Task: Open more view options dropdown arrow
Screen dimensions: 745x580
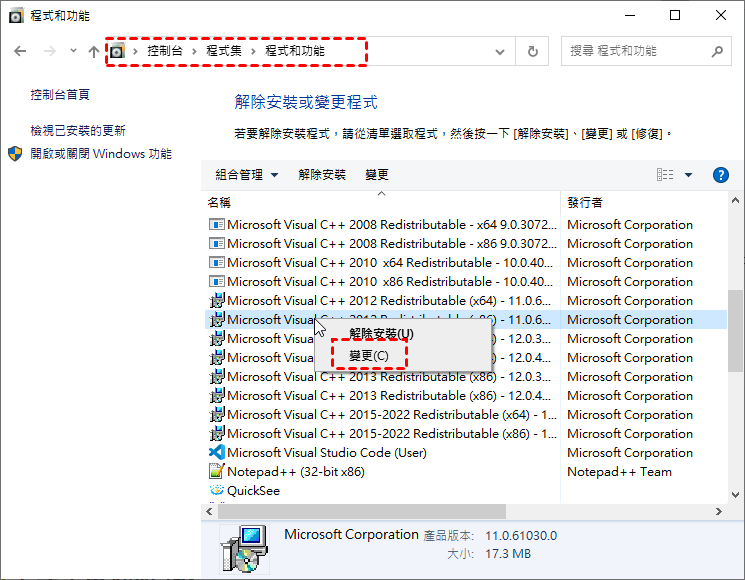Action: (x=688, y=175)
